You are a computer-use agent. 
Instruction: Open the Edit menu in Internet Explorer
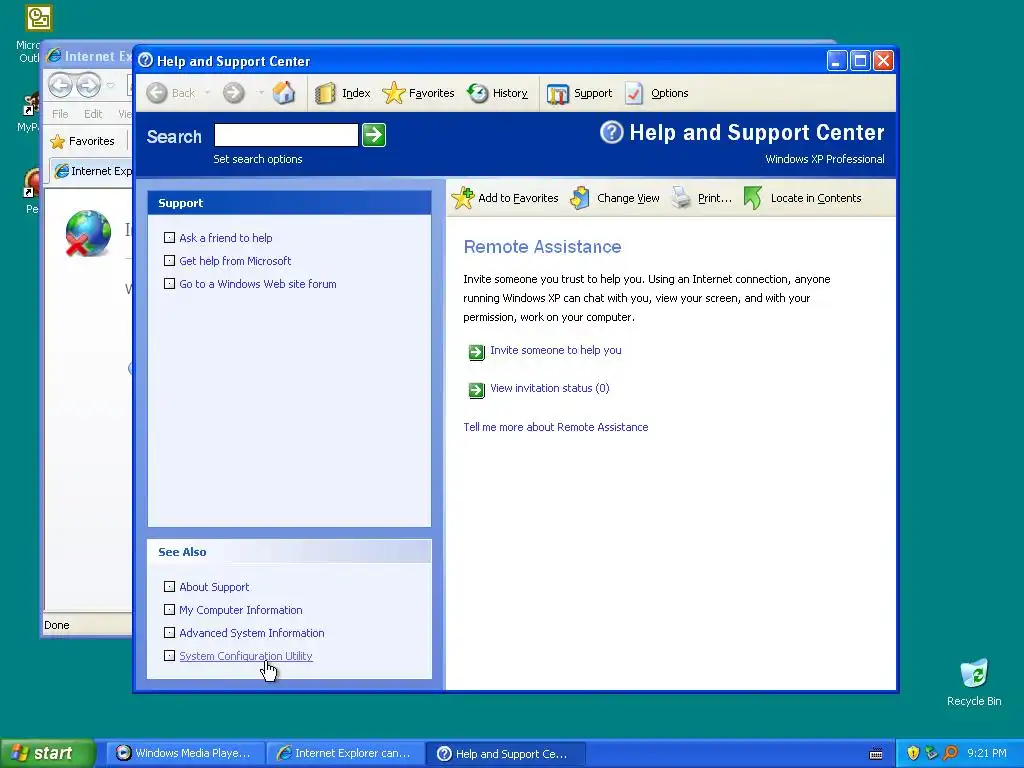93,114
